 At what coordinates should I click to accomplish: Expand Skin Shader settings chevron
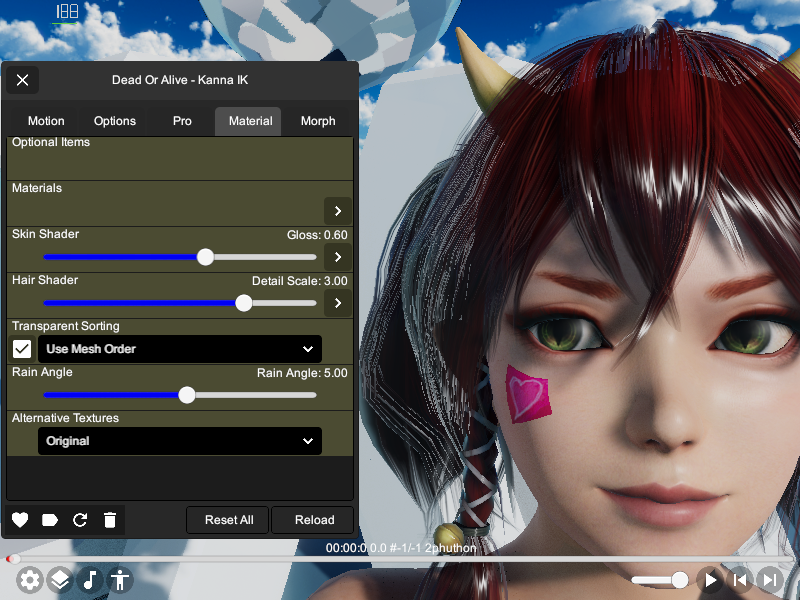click(x=338, y=257)
